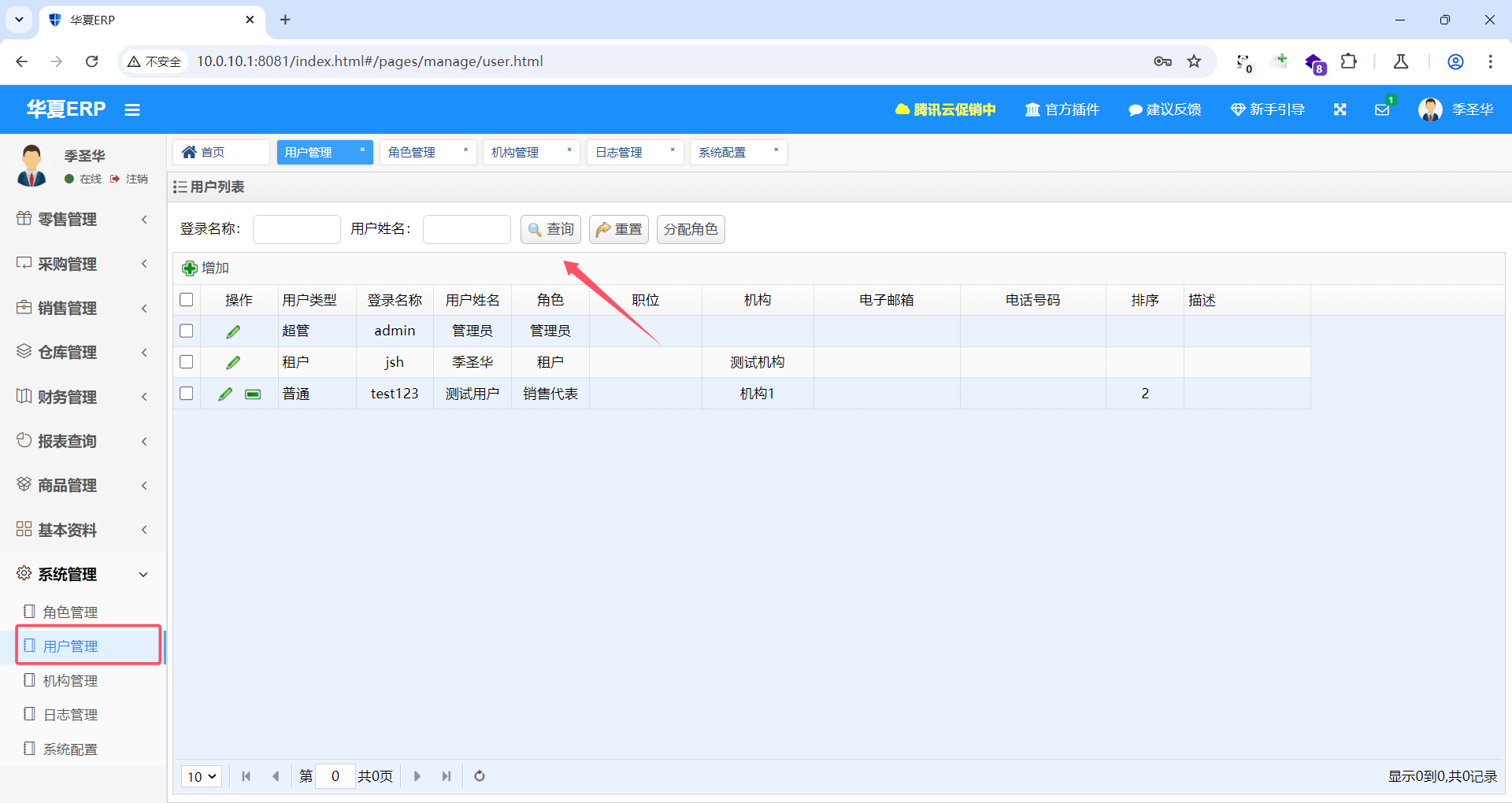Image resolution: width=1512 pixels, height=803 pixels.
Task: Open 角色管理 in sidebar tree
Action: 70,612
